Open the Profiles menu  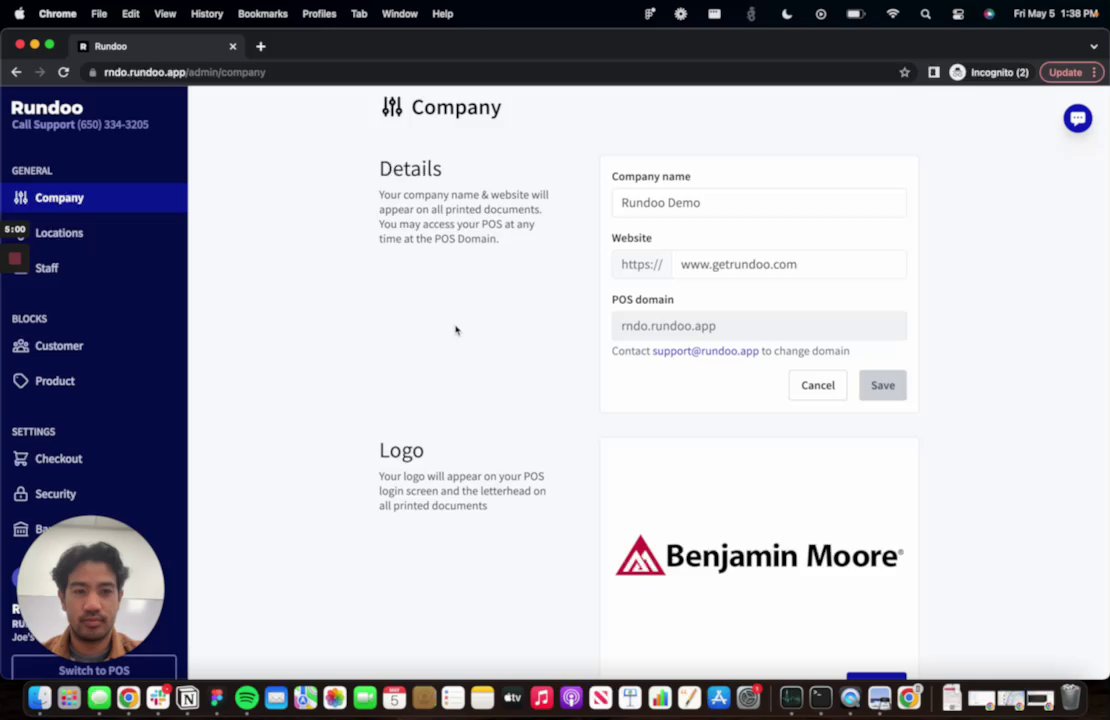[x=319, y=13]
